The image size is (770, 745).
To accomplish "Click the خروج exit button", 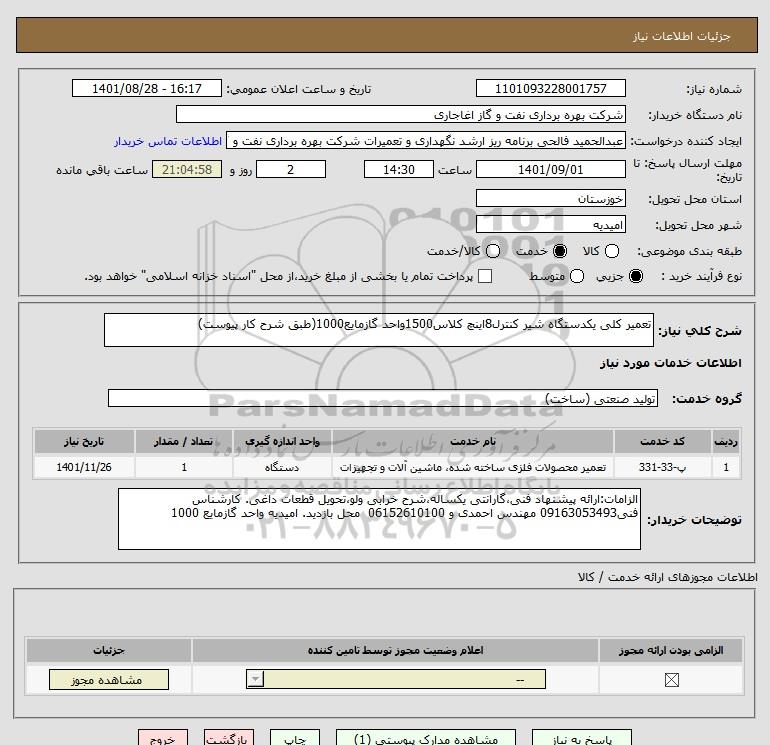I will (x=163, y=739).
